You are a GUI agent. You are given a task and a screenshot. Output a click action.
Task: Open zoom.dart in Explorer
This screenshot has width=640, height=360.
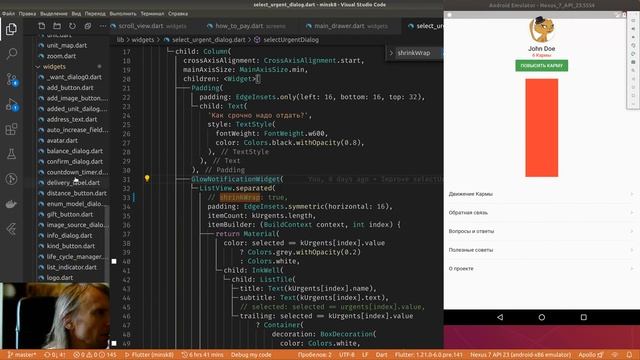point(61,56)
